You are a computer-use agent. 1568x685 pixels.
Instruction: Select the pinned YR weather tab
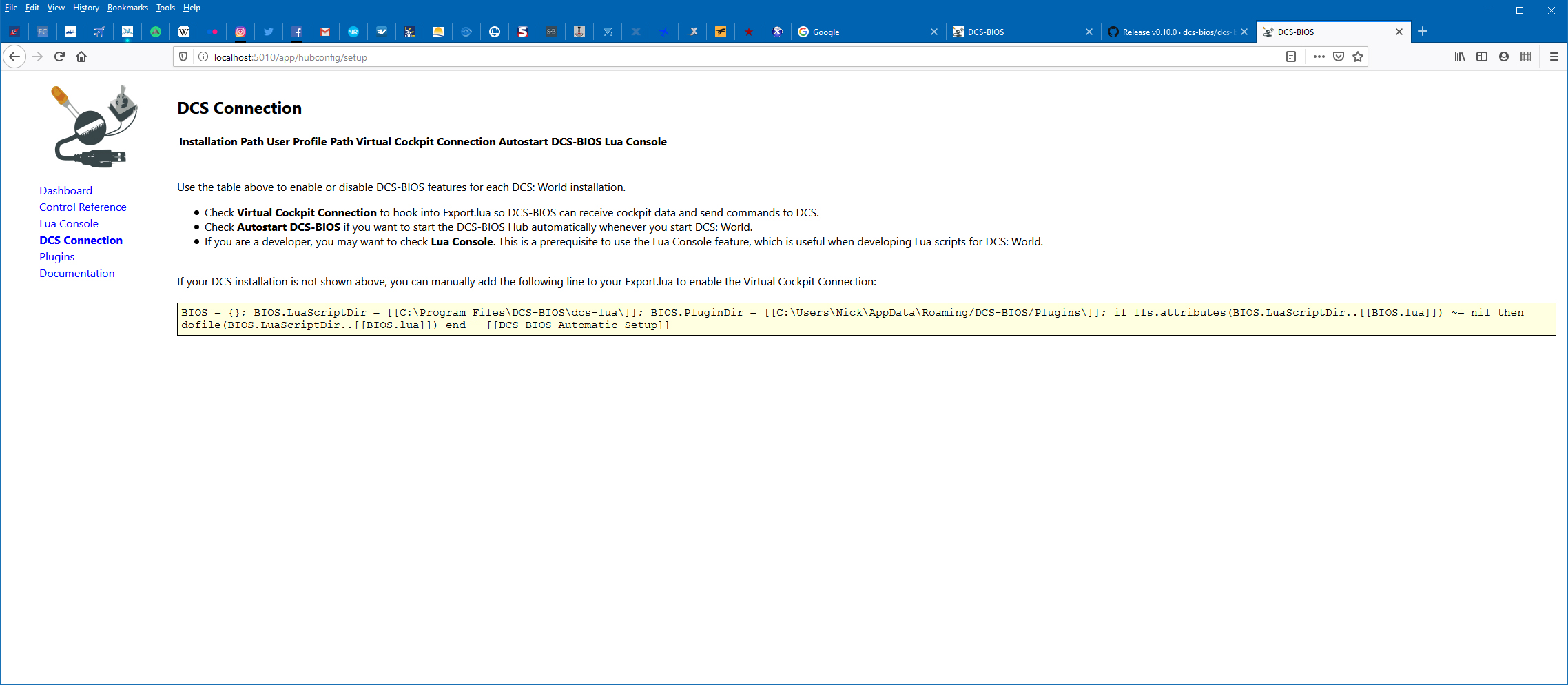pyautogui.click(x=353, y=32)
